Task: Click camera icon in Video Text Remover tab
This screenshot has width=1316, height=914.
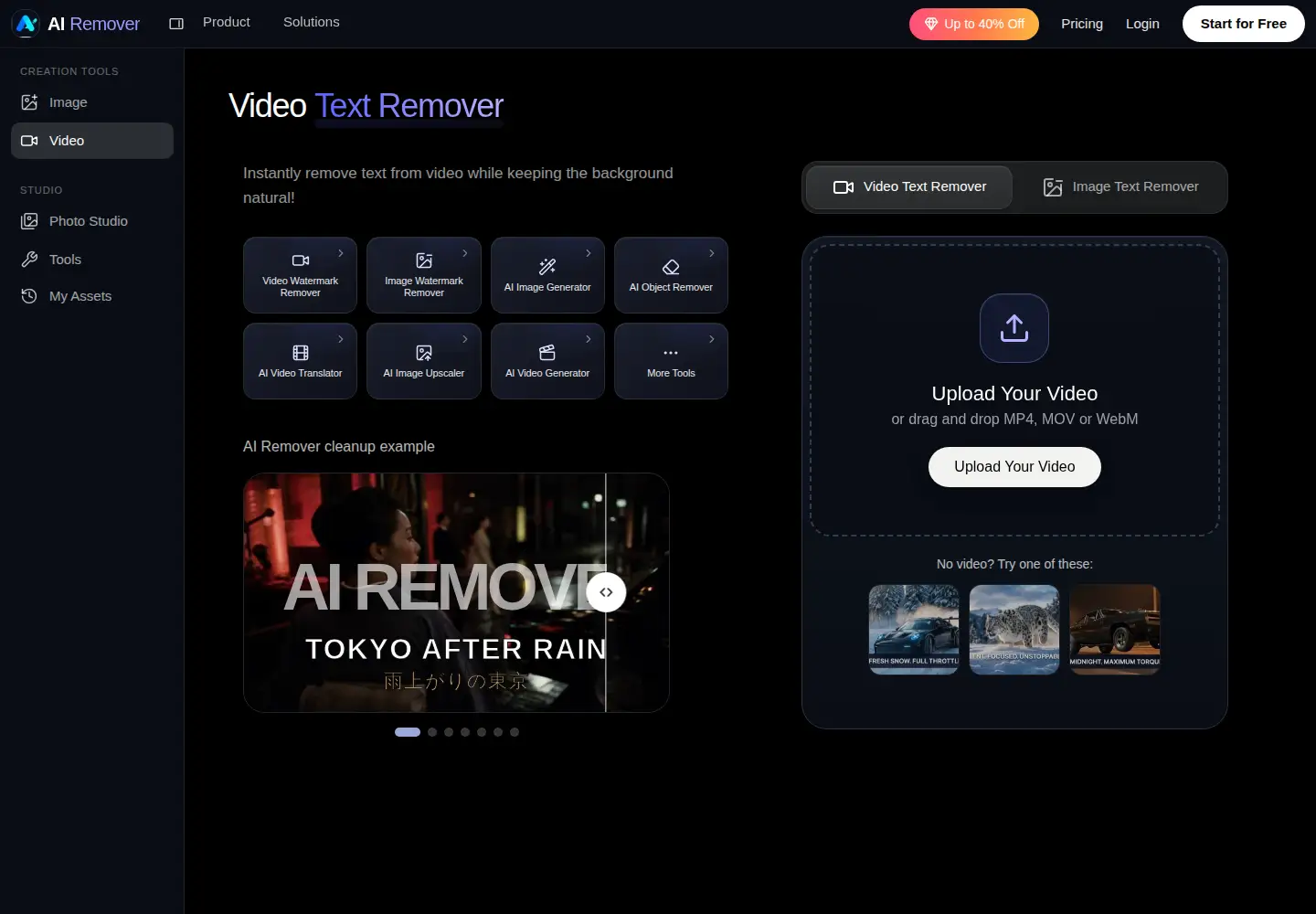Action: point(844,187)
